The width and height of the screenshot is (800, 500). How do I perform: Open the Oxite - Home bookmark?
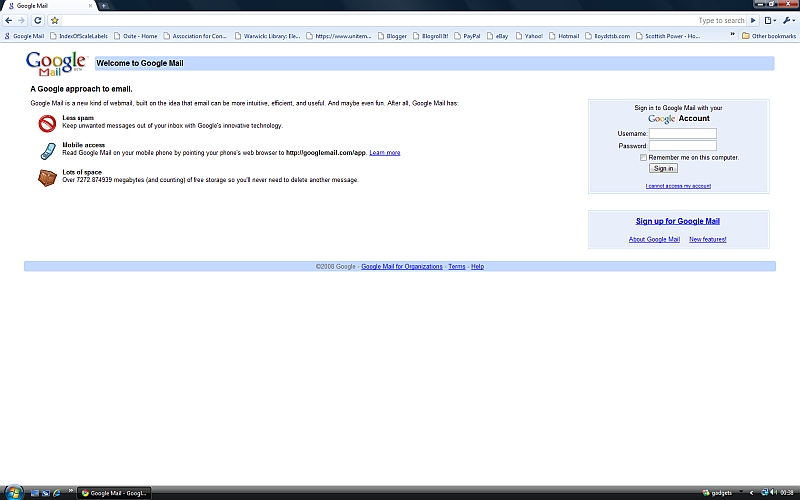136,36
